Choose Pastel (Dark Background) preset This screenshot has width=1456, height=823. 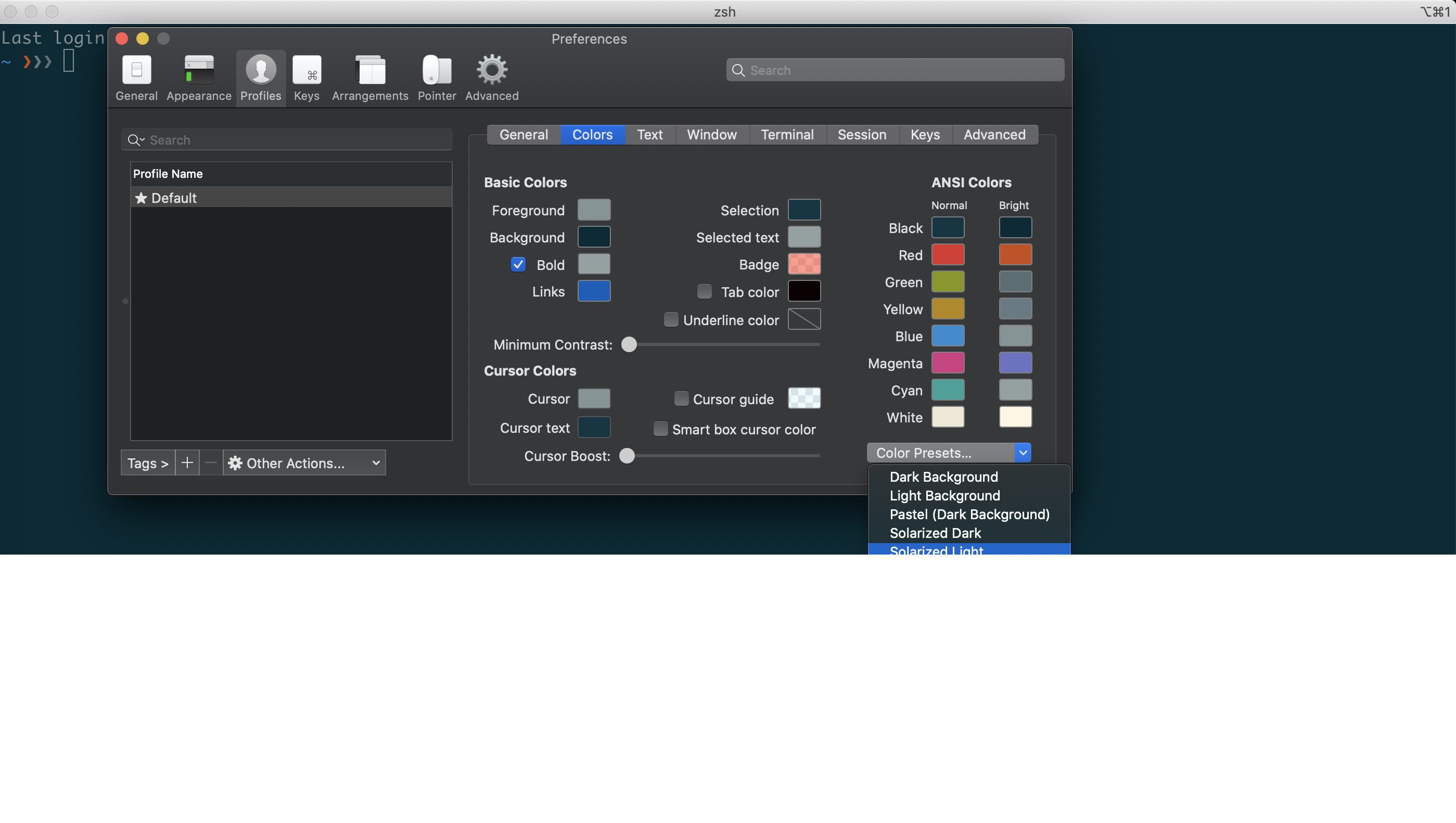pyautogui.click(x=969, y=515)
